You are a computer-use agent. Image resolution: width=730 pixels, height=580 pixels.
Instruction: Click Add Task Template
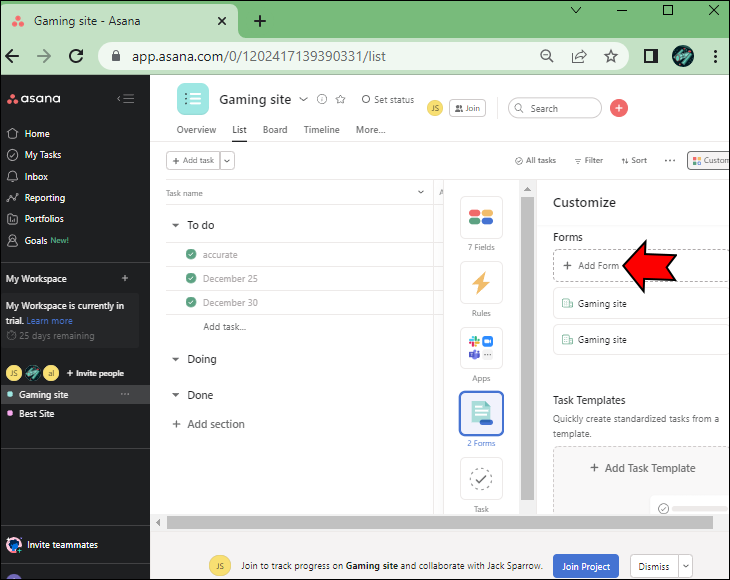(x=642, y=468)
